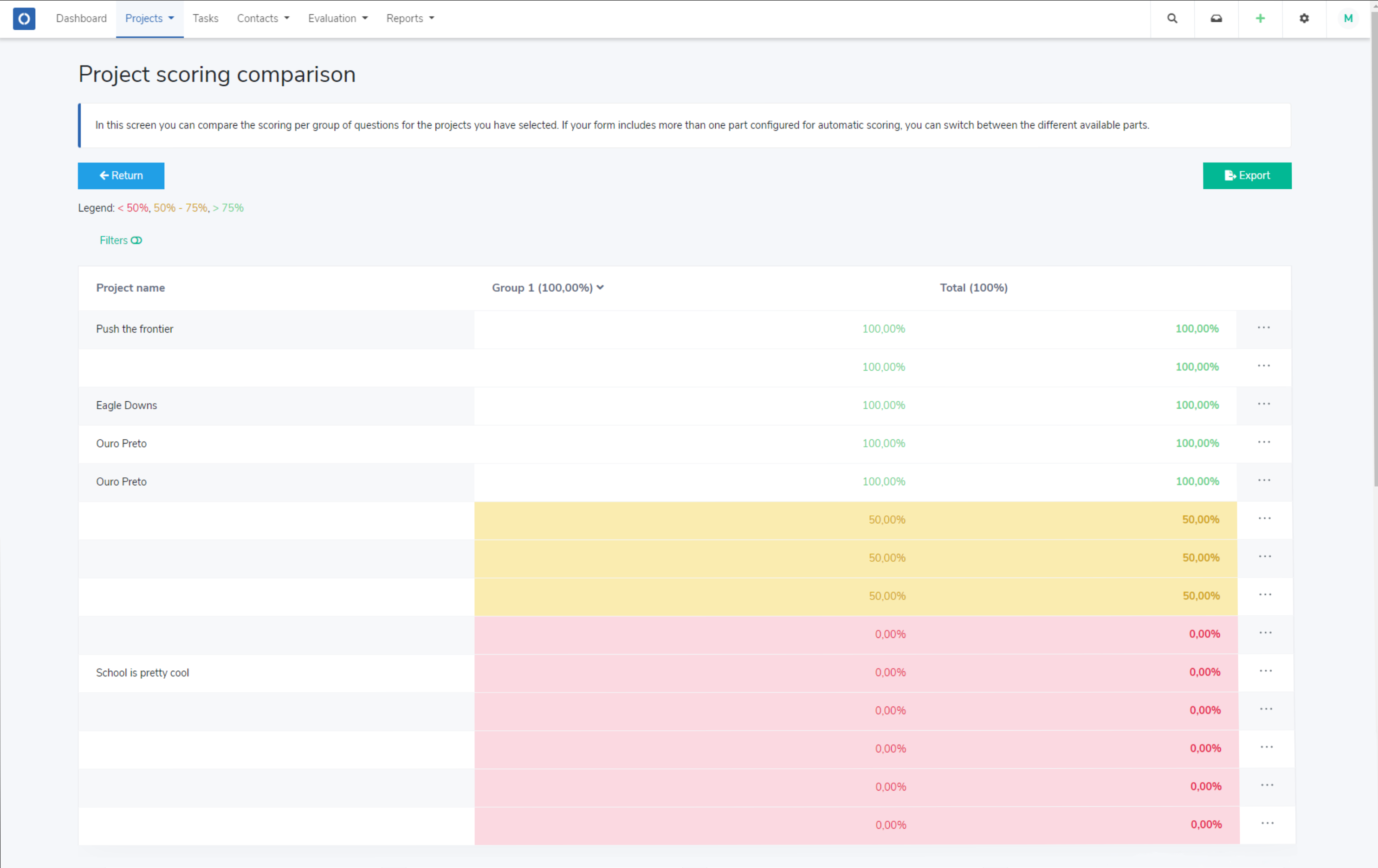Toggle the Filters circular icon off
This screenshot has height=868, width=1378.
coord(138,240)
